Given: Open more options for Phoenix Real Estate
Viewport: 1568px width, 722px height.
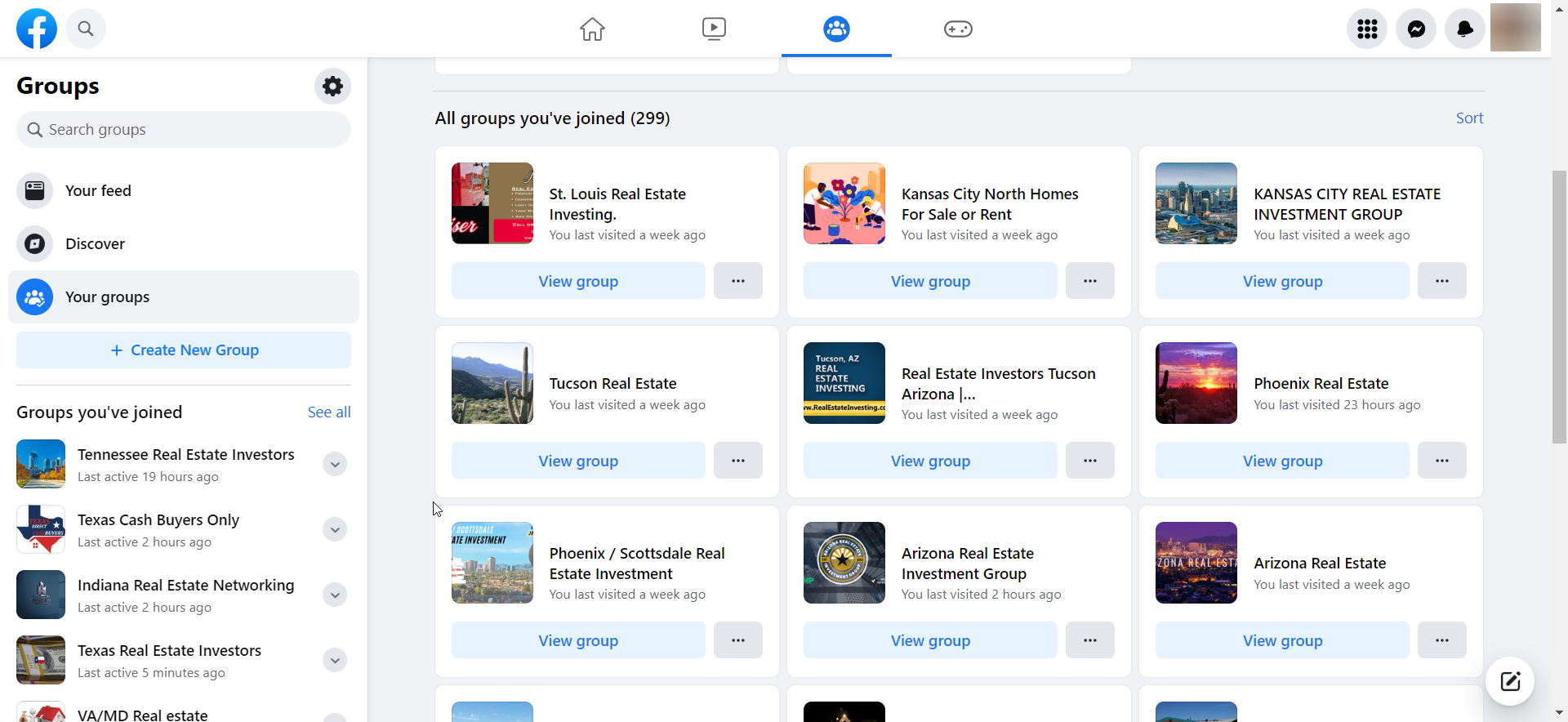Looking at the screenshot, I should point(1441,461).
